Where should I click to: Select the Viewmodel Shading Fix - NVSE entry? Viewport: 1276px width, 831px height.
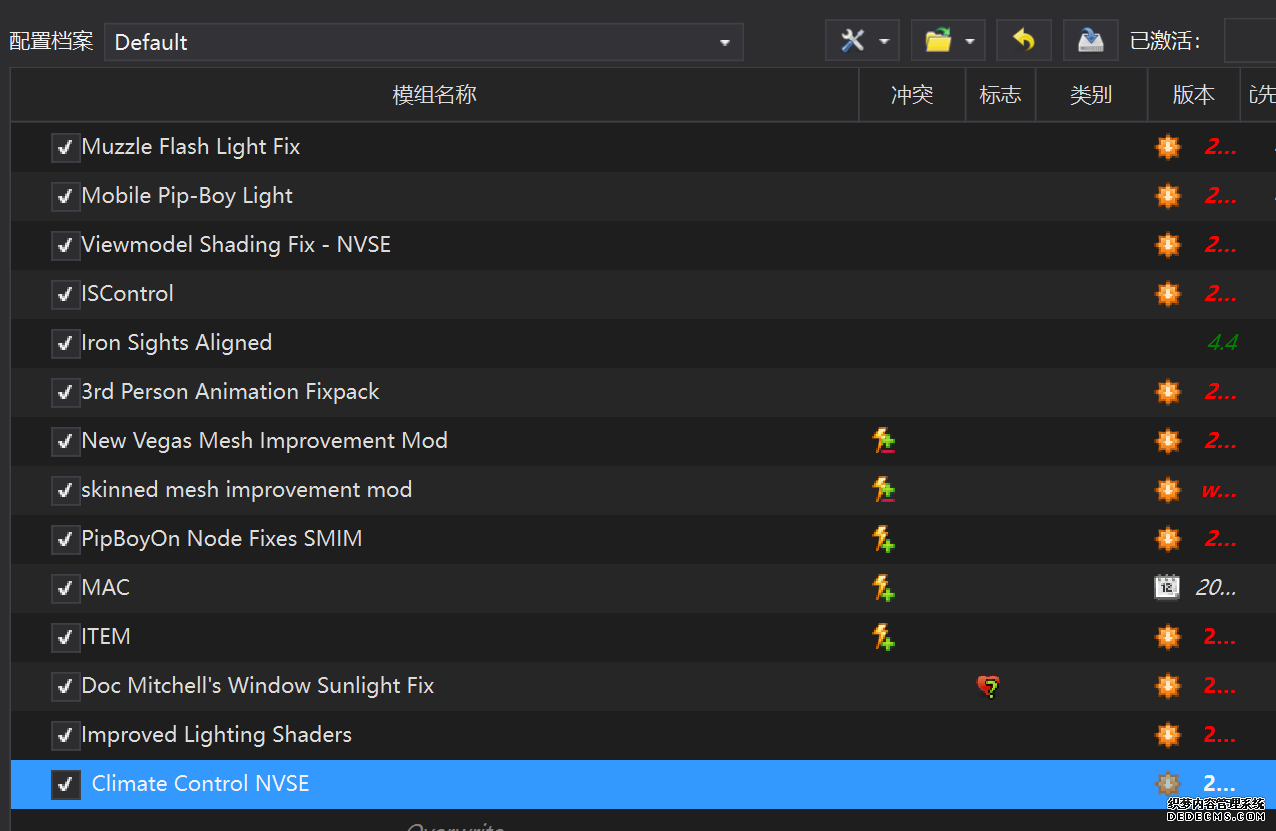point(236,245)
